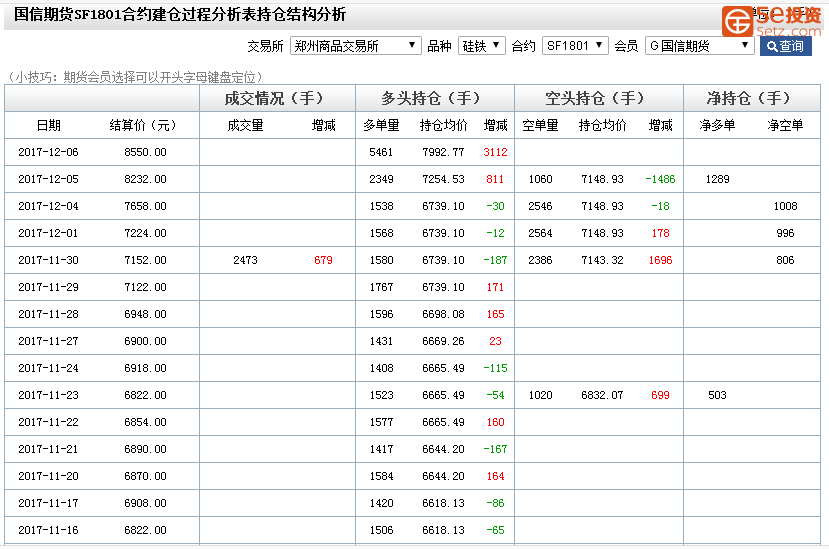Click short average price 7143.32
829x549 pixels.
[x=602, y=260]
